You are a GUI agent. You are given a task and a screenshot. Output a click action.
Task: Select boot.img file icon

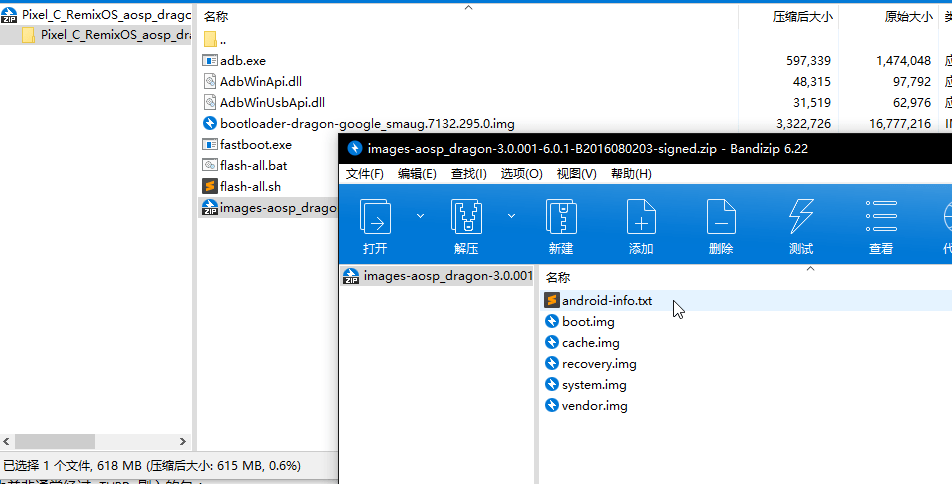click(551, 321)
